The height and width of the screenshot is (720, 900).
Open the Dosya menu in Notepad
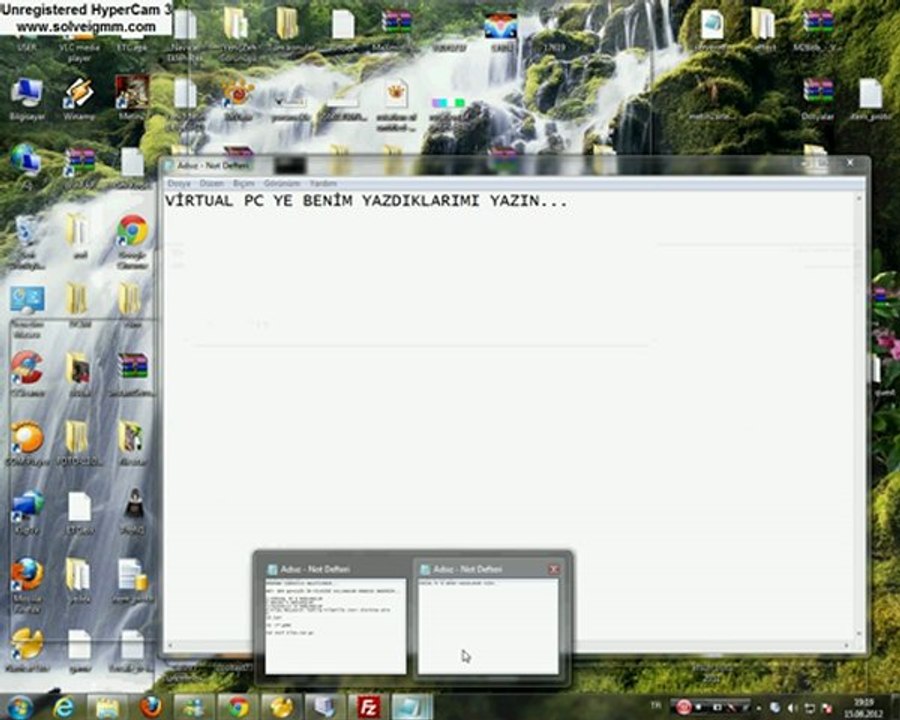[x=179, y=183]
